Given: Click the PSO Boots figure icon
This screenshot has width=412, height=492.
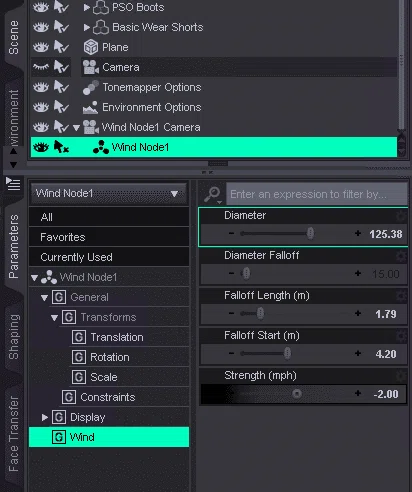Looking at the screenshot, I should (x=101, y=7).
